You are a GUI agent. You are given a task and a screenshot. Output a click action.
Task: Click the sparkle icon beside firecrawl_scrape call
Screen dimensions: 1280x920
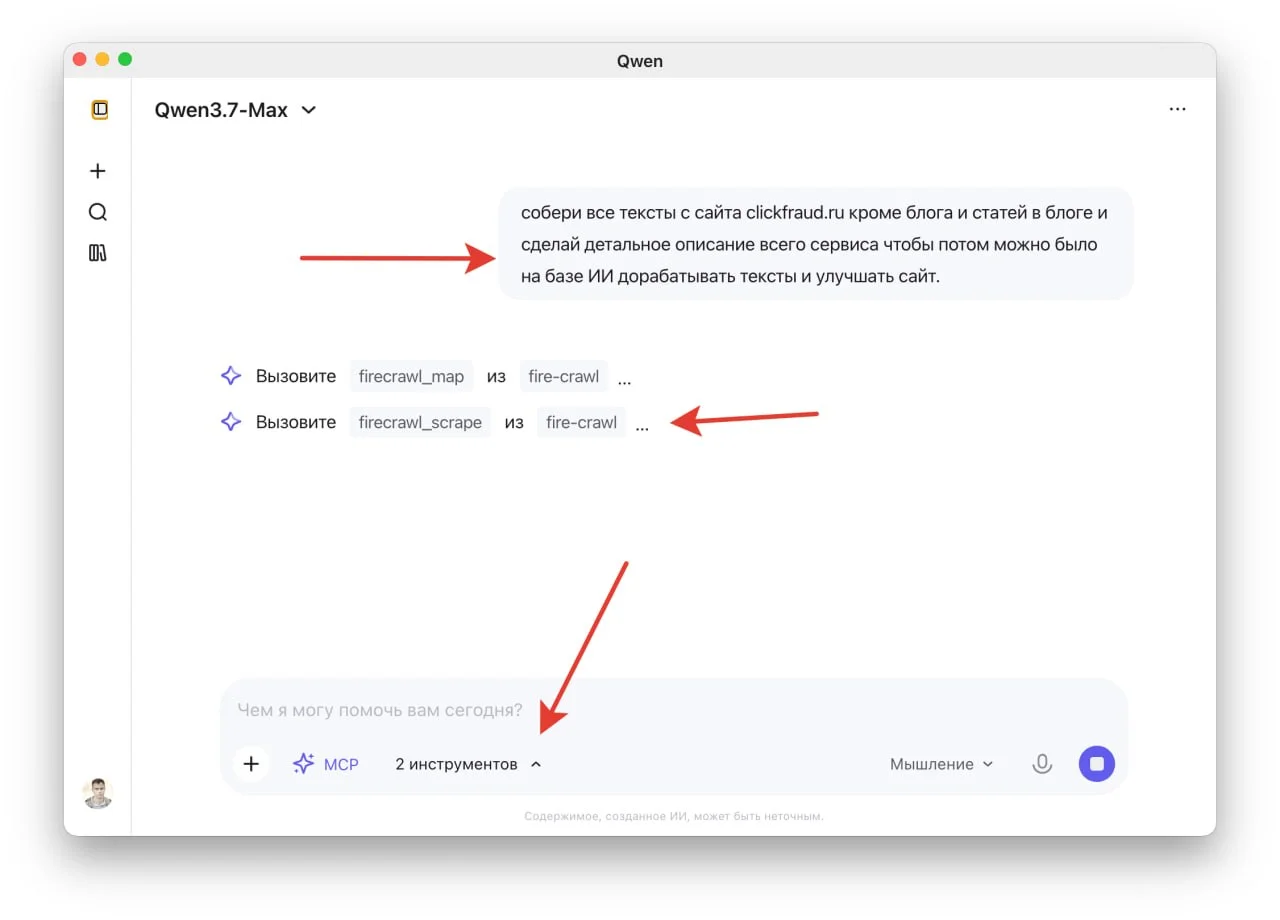point(231,422)
